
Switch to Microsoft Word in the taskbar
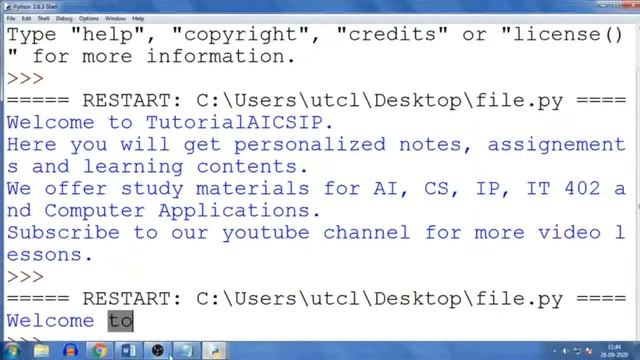[x=128, y=351]
